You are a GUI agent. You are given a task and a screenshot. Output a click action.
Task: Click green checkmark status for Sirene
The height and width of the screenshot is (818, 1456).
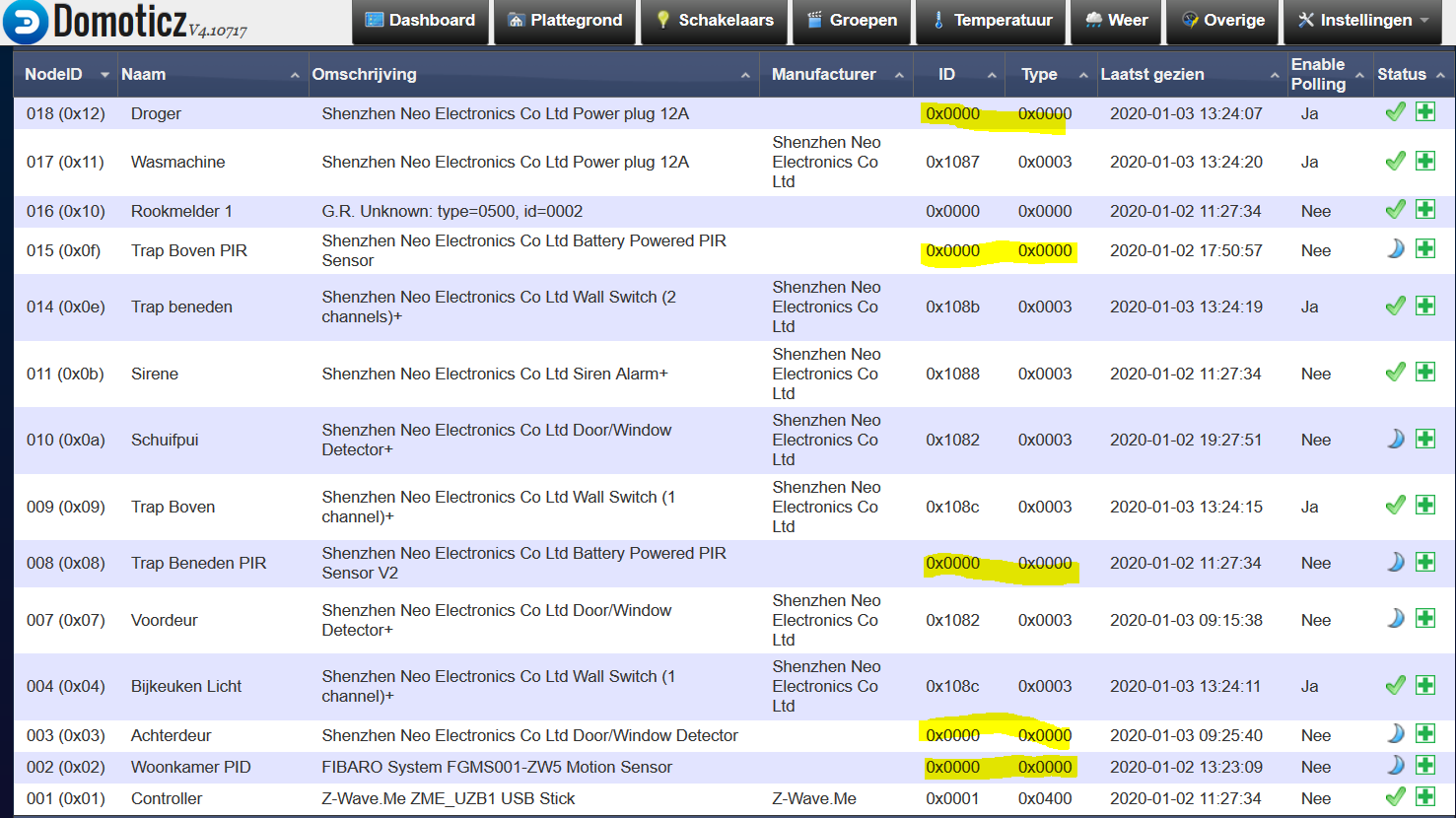[x=1395, y=372]
